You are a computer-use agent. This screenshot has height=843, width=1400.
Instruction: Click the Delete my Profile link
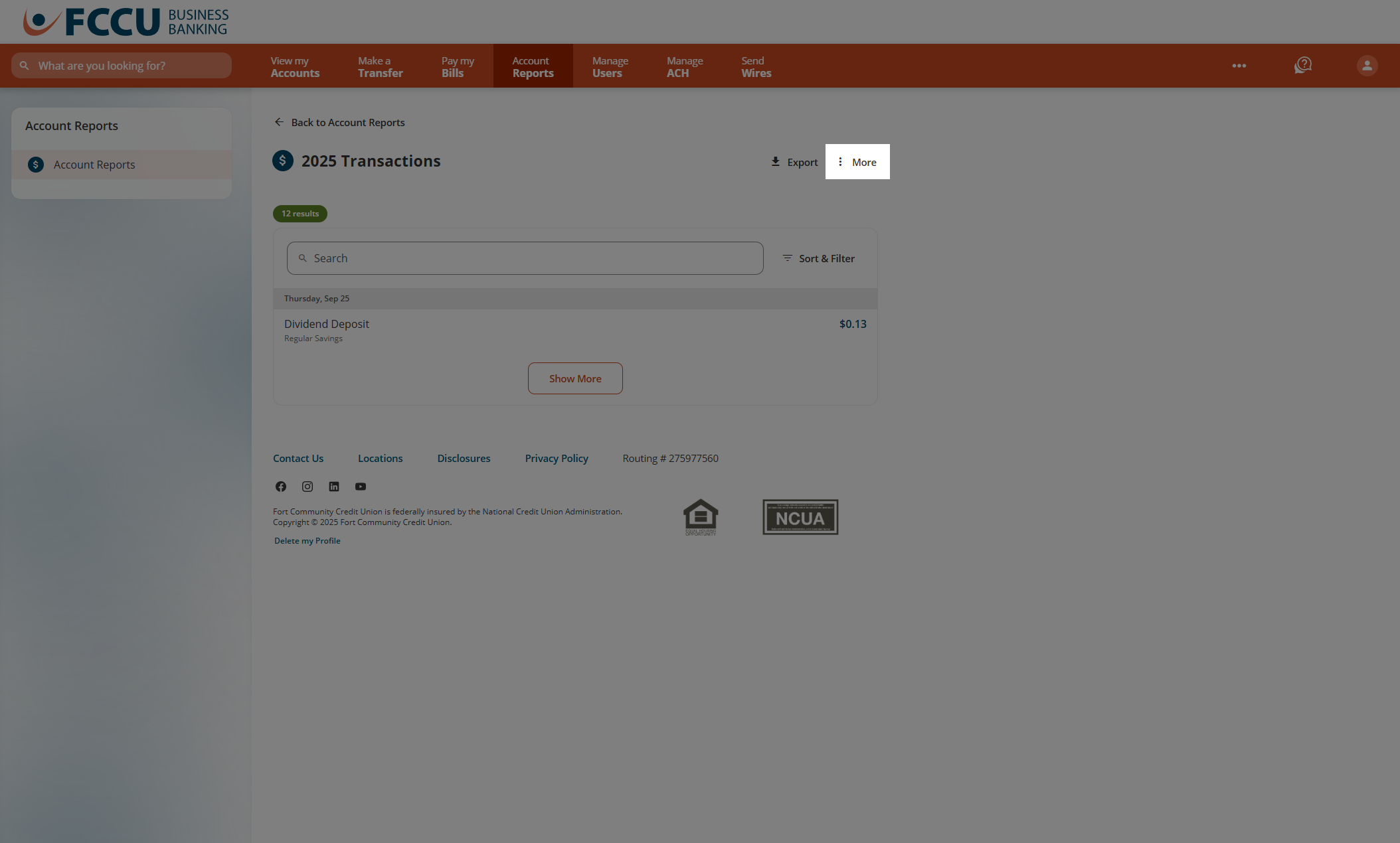coord(306,540)
